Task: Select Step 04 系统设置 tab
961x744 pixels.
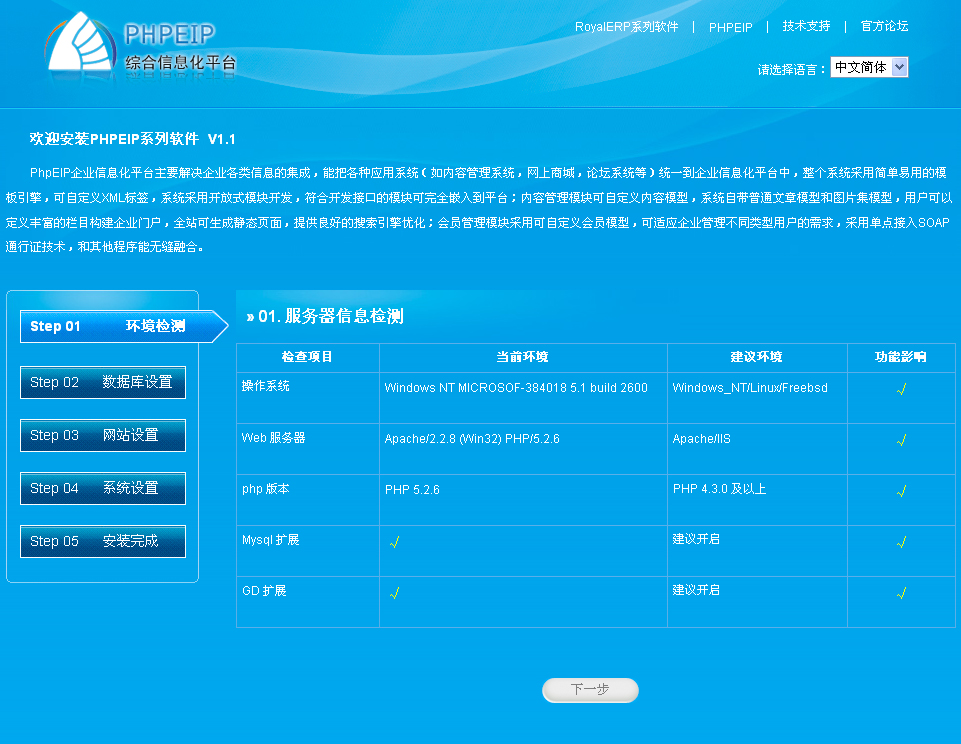Action: click(102, 488)
